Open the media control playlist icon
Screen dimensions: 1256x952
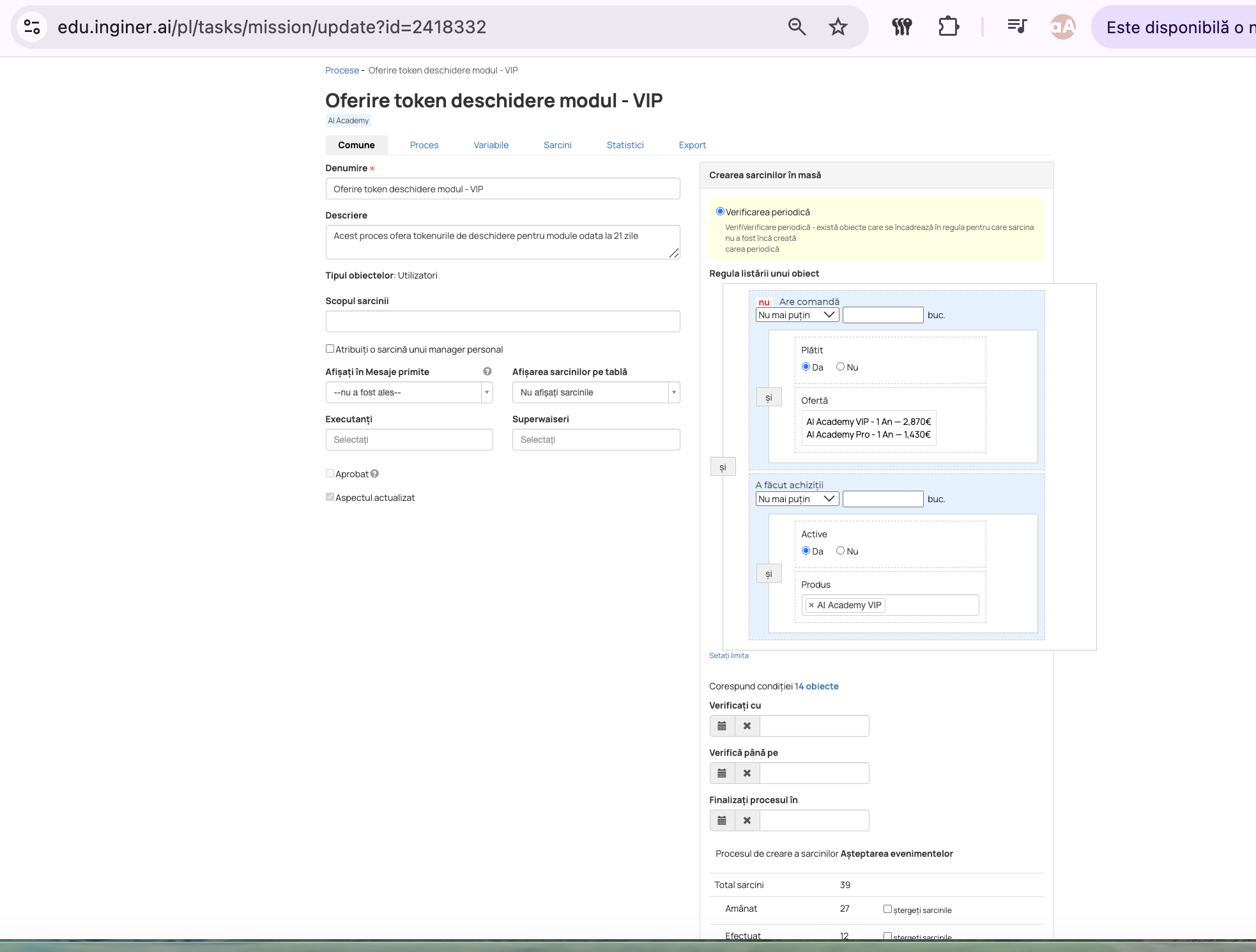(1016, 26)
